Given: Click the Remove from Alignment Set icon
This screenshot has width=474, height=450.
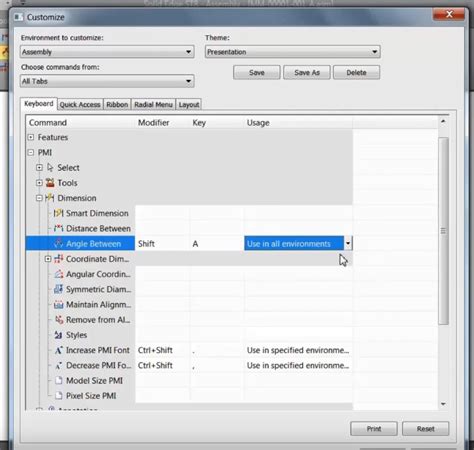Looking at the screenshot, I should click(x=59, y=320).
